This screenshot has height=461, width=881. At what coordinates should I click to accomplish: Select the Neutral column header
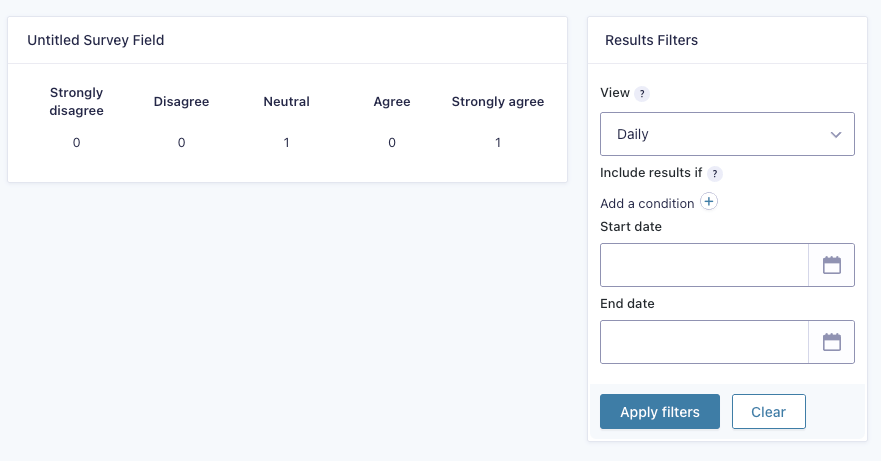[x=287, y=102]
